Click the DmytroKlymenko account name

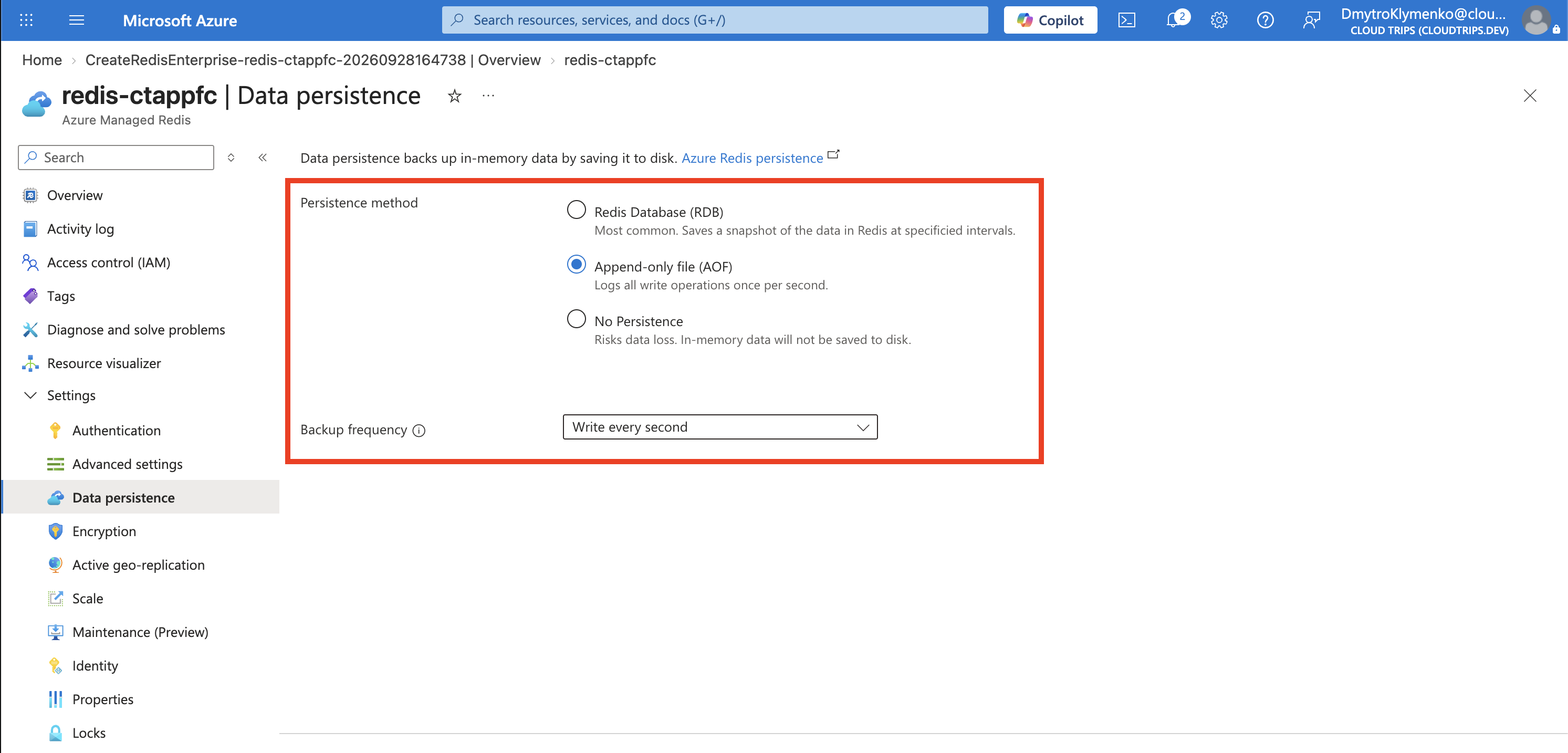click(x=1423, y=14)
